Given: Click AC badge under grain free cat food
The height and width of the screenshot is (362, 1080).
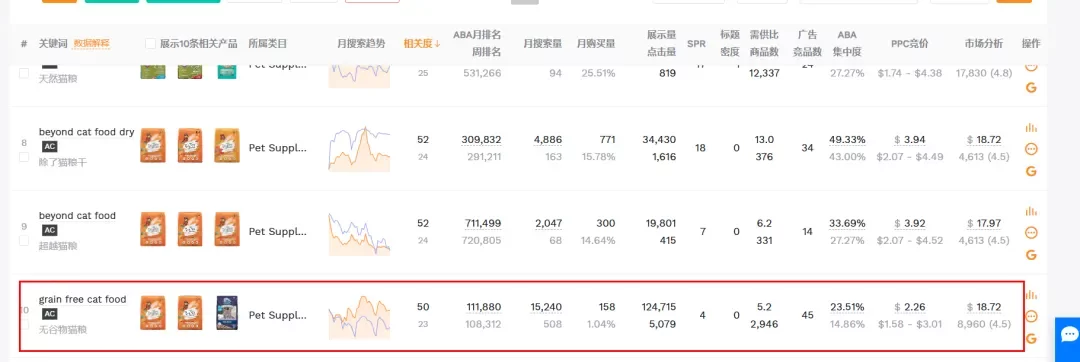Looking at the screenshot, I should pos(50,314).
